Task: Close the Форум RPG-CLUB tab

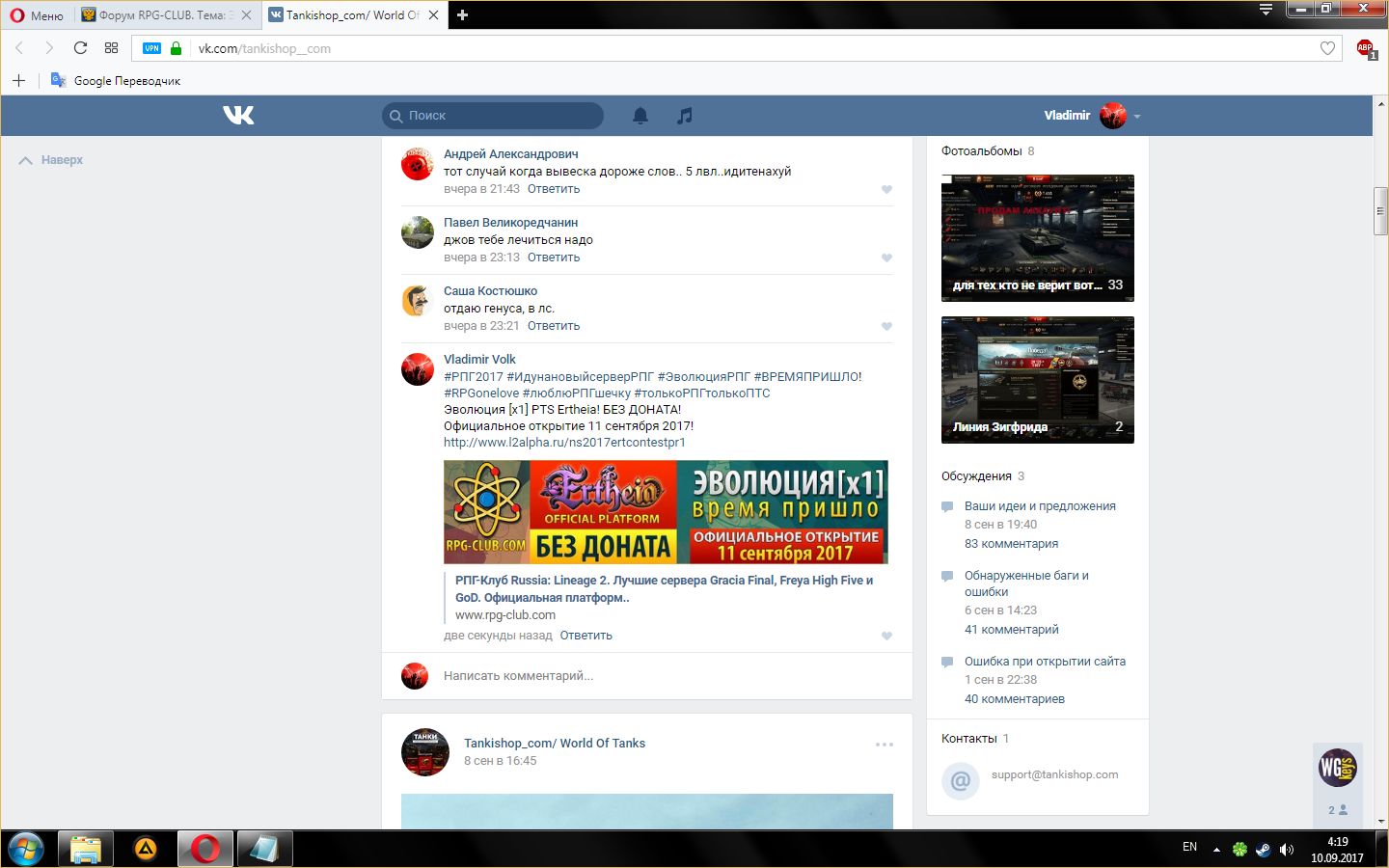Action: coord(246,15)
